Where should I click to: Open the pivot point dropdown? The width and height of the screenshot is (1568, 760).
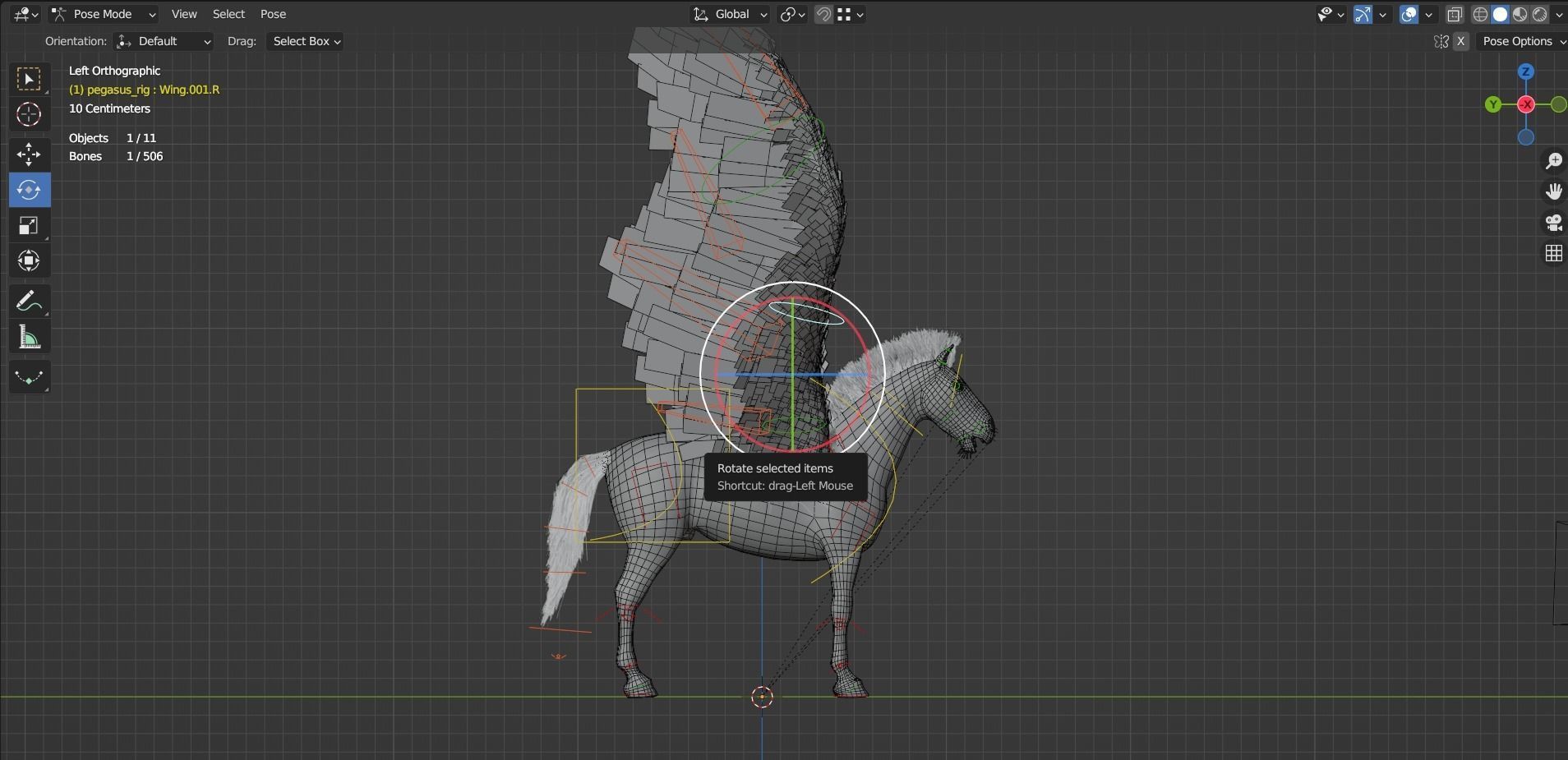tap(792, 14)
